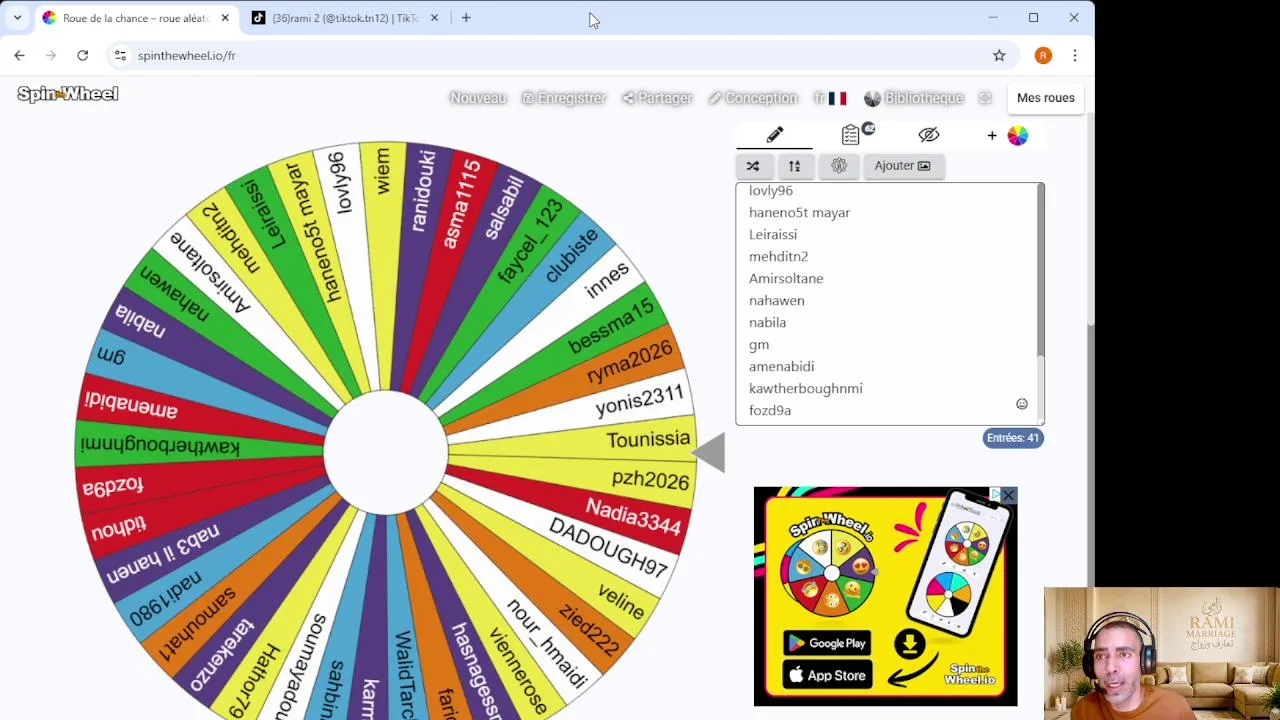Click the Google Play badge in ad
The height and width of the screenshot is (720, 1280).
coord(827,643)
